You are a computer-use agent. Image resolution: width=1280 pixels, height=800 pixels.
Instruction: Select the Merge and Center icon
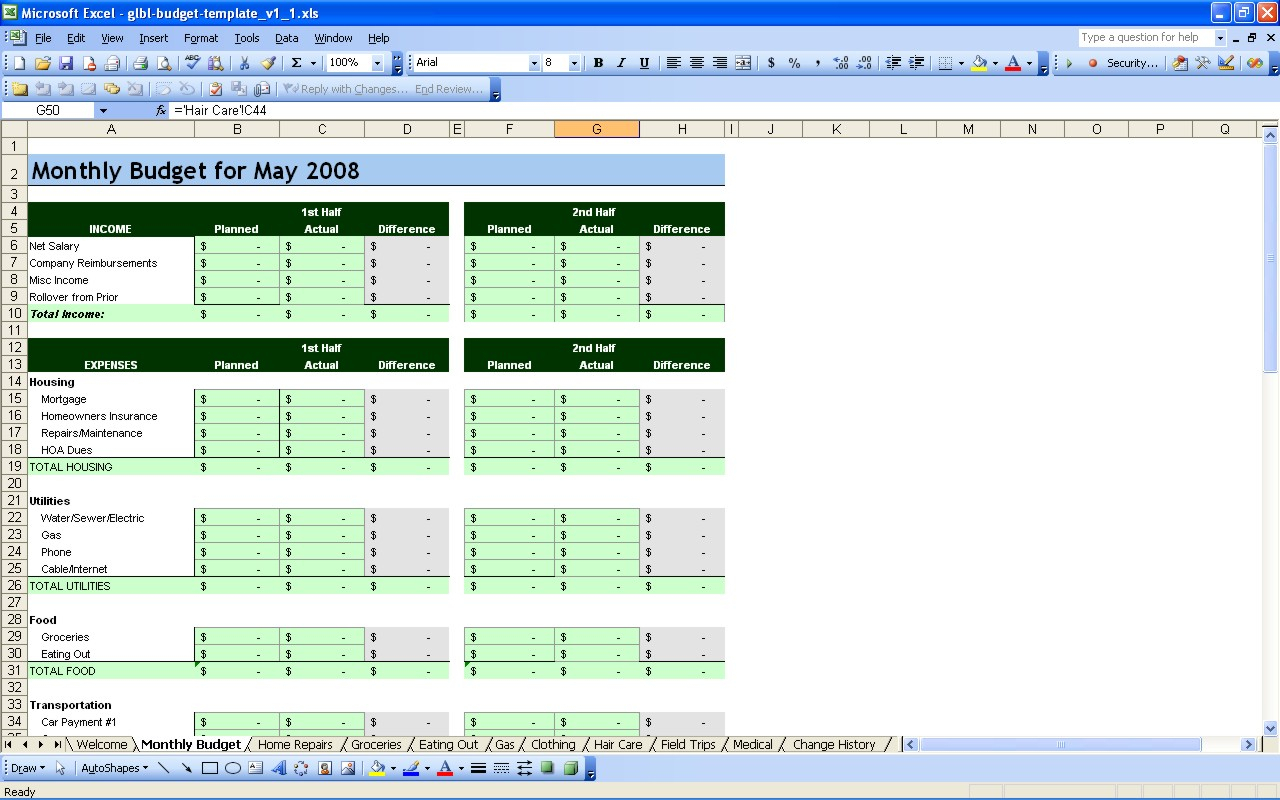[x=743, y=62]
